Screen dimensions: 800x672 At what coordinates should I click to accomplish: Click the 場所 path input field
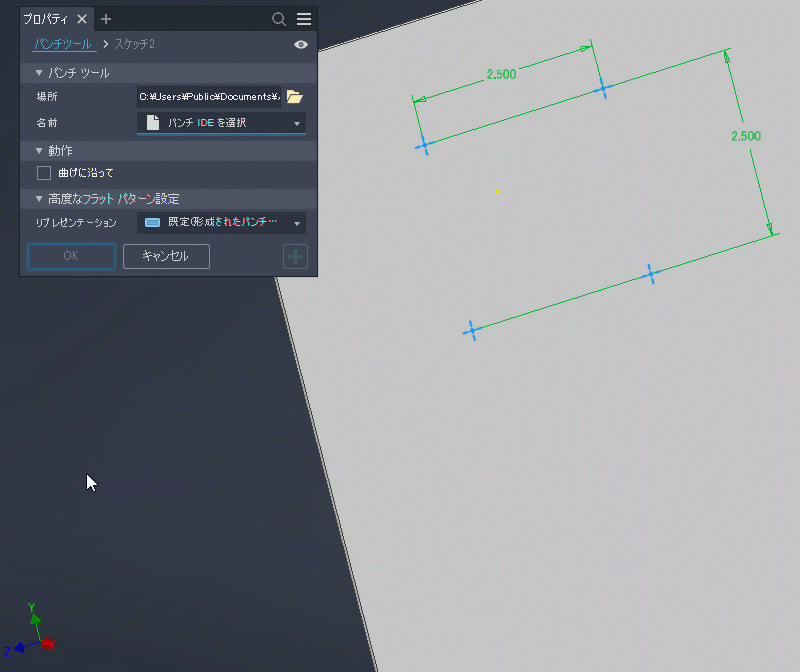pyautogui.click(x=209, y=96)
